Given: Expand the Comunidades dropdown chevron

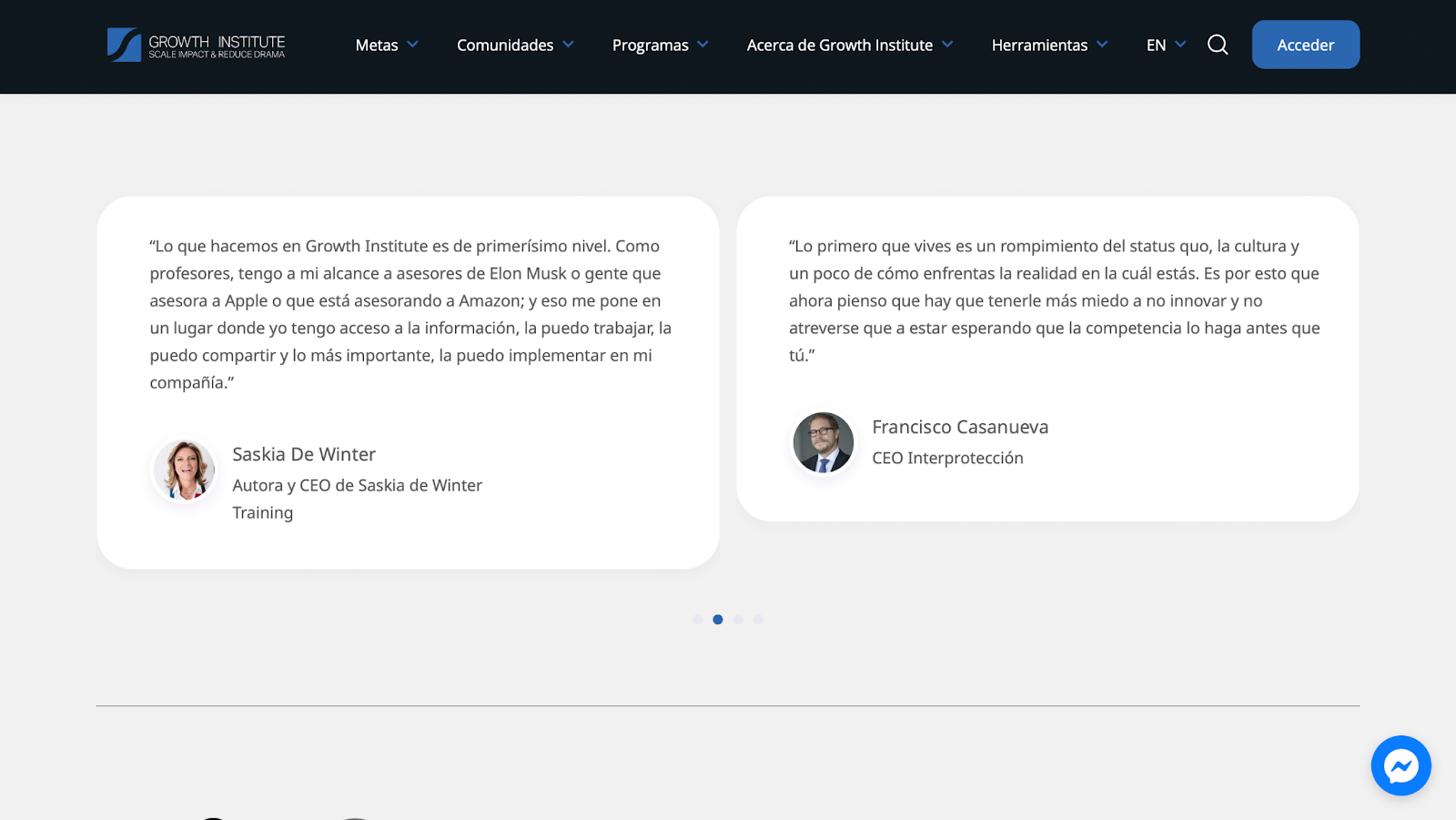Looking at the screenshot, I should [x=569, y=45].
